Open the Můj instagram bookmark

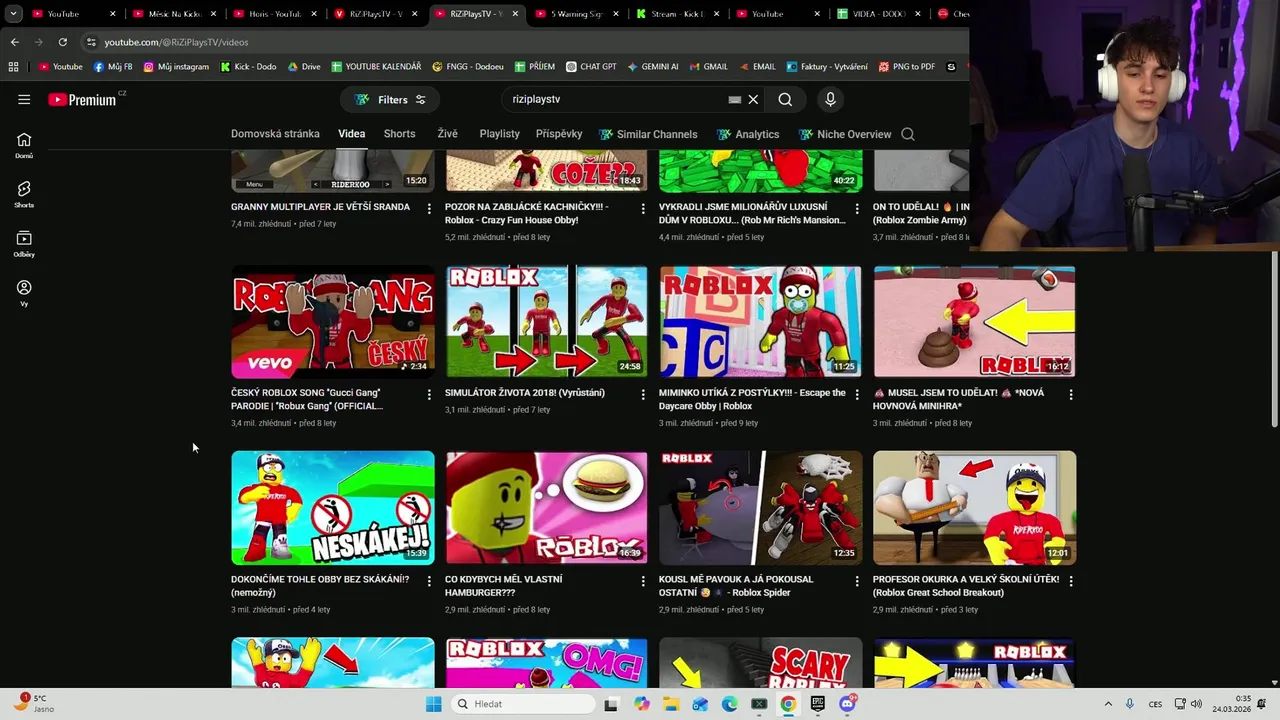[176, 67]
